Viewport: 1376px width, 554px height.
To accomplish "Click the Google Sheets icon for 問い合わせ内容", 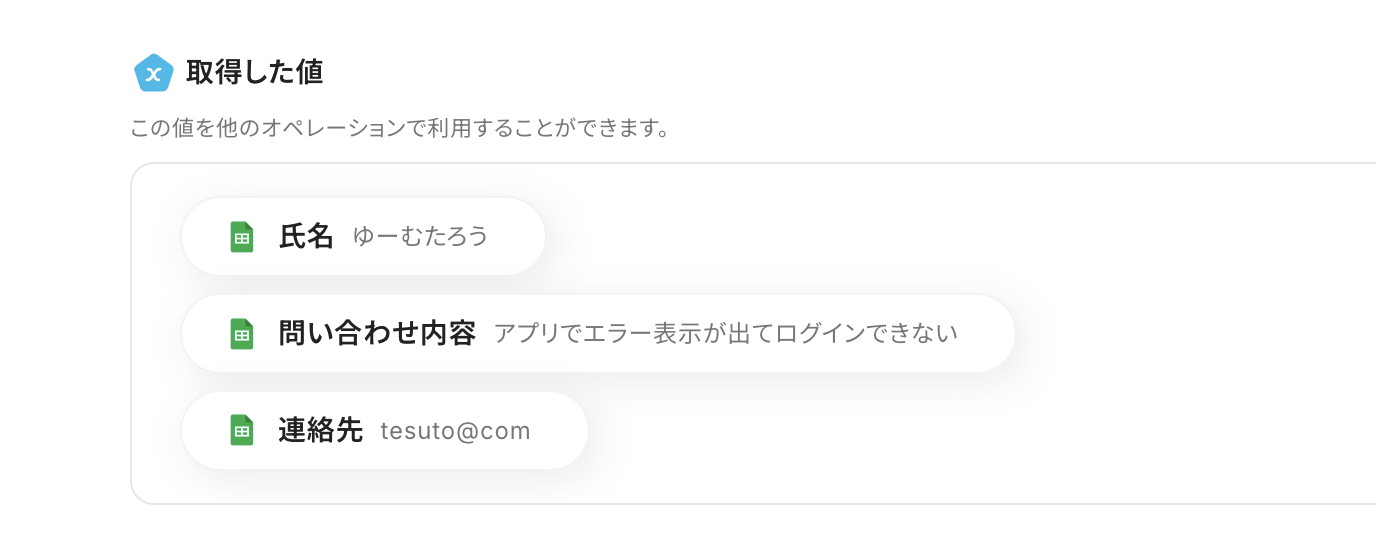I will click(x=242, y=334).
